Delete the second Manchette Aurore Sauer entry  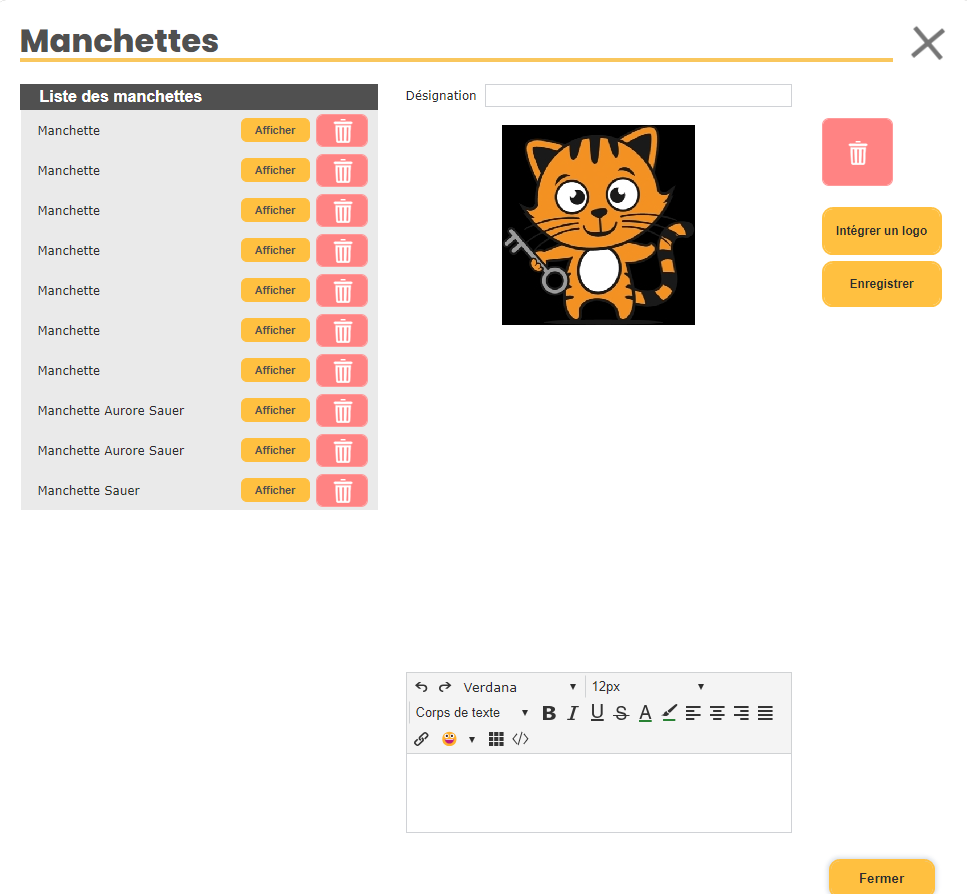342,451
